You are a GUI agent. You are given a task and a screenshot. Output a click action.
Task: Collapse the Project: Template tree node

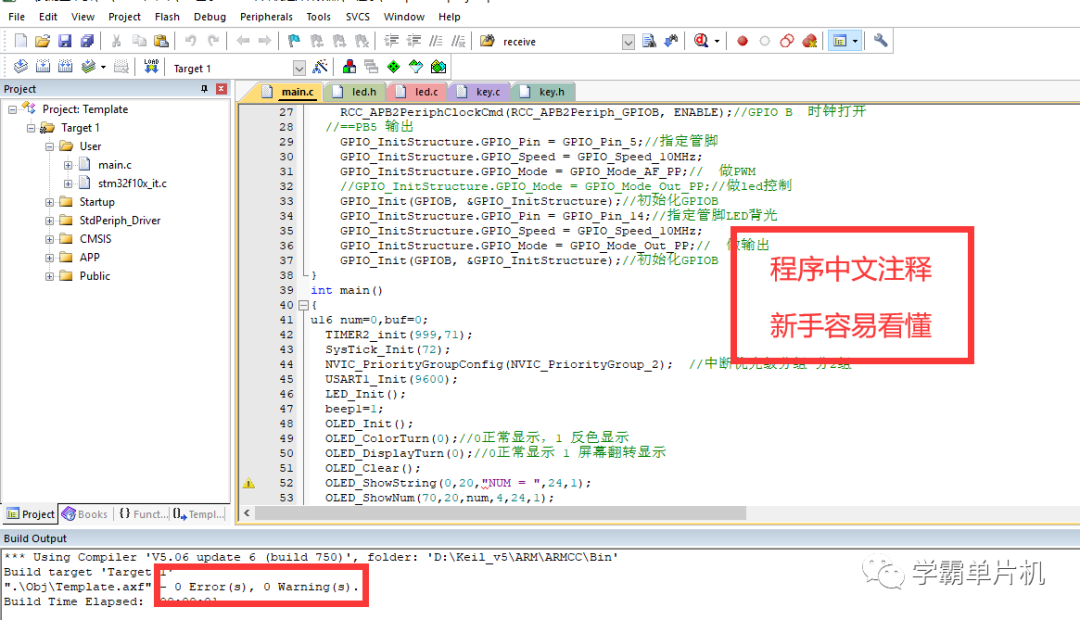click(x=12, y=110)
